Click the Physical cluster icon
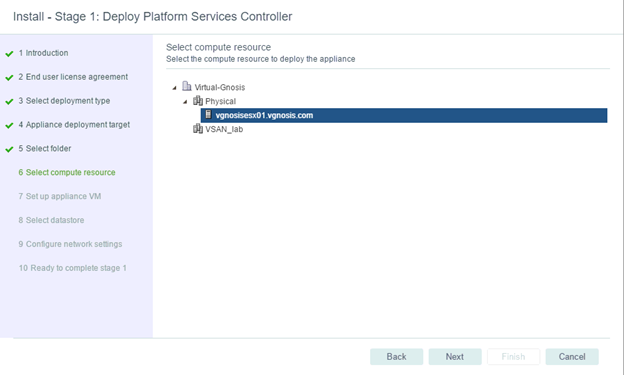 click(x=198, y=100)
